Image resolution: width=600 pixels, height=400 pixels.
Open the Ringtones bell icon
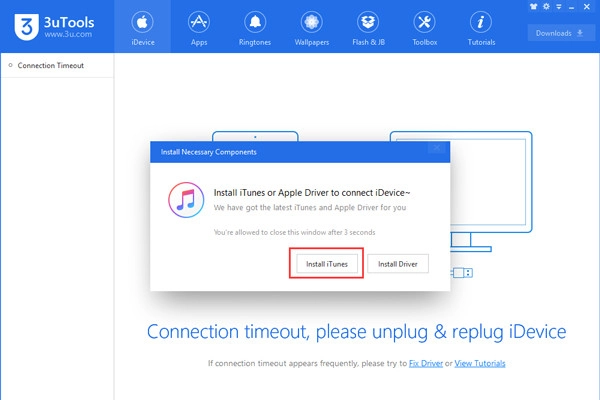pyautogui.click(x=255, y=27)
